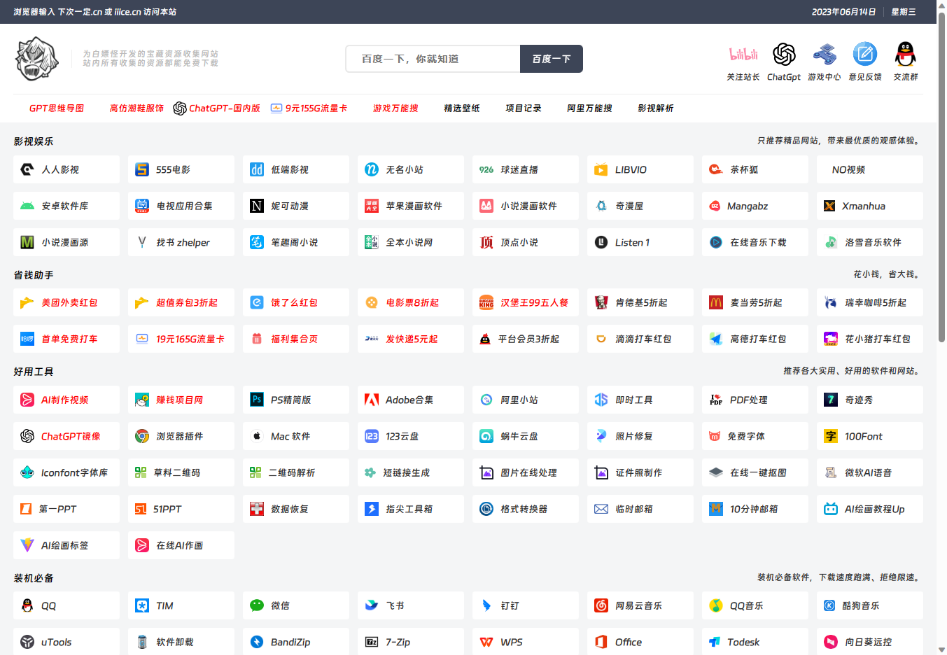Click the BandiZip tile
The width and height of the screenshot is (947, 655).
296,642
